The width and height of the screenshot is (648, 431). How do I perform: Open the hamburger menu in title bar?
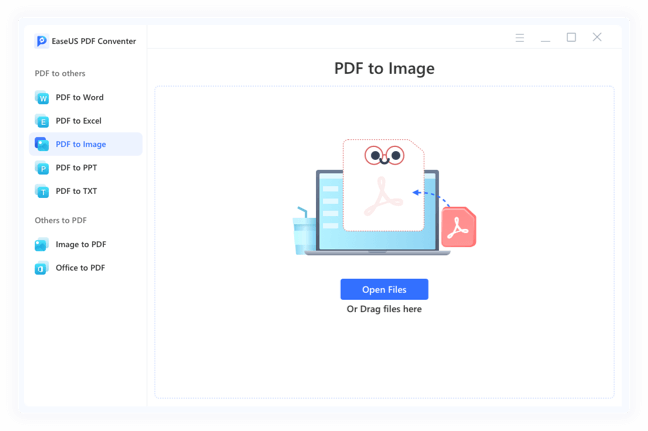tap(520, 38)
